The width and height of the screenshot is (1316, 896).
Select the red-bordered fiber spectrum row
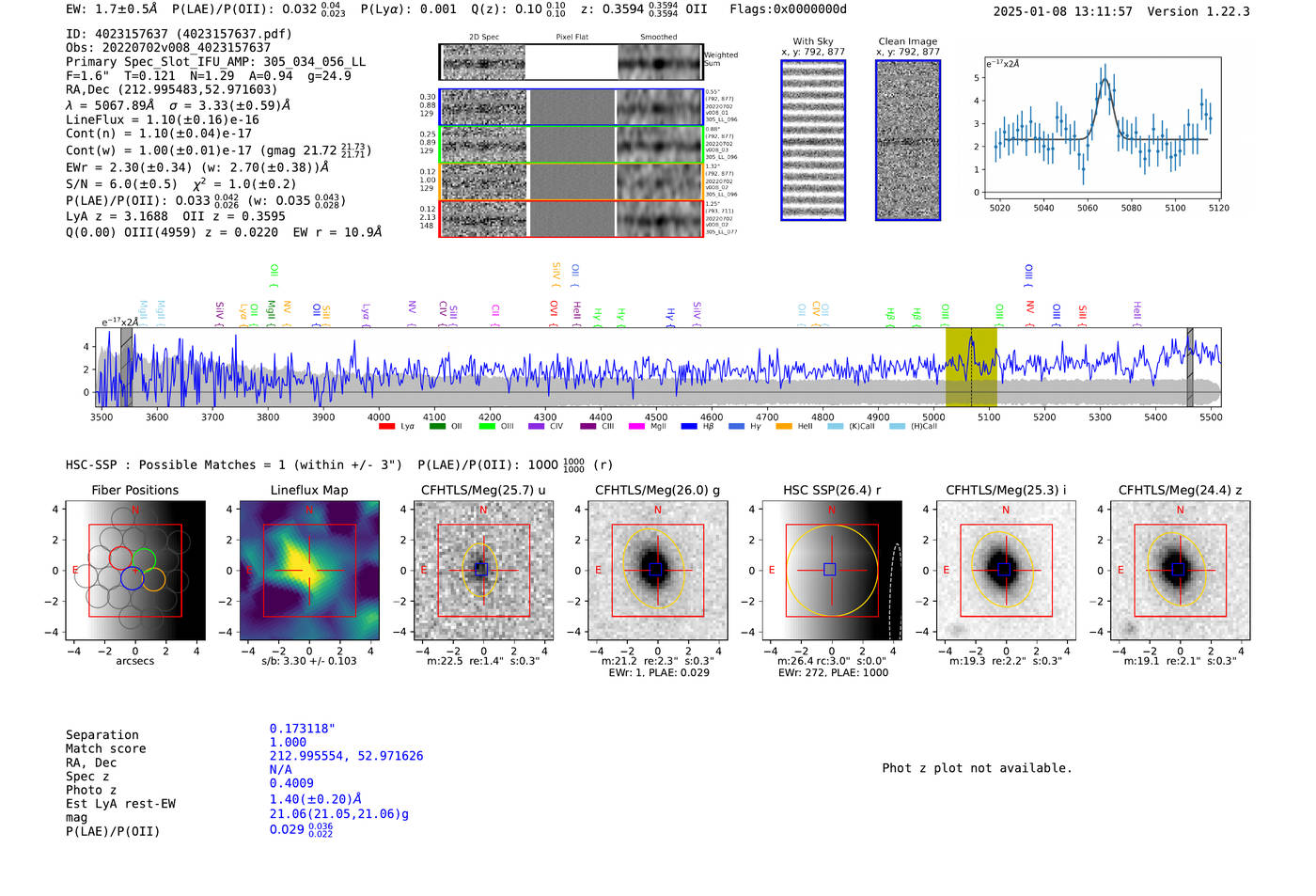pyautogui.click(x=572, y=218)
